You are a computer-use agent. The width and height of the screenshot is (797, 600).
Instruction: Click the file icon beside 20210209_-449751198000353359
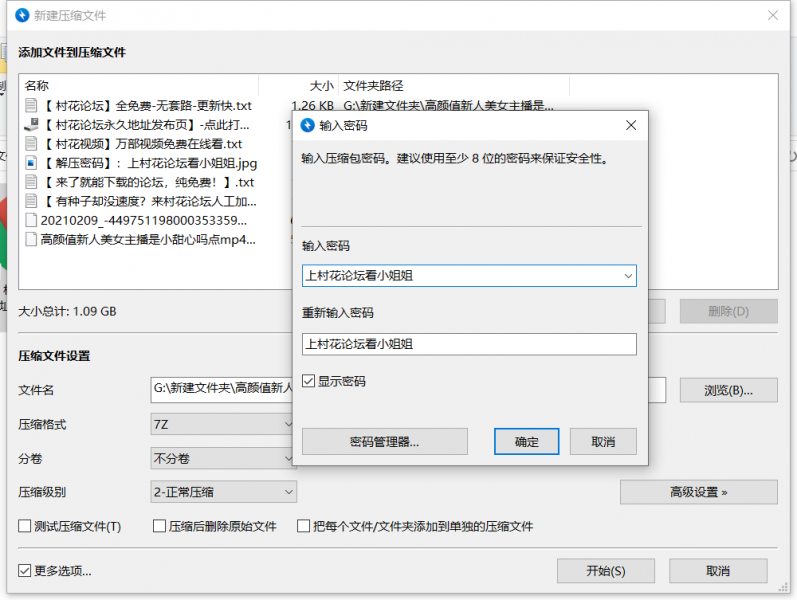[x=31, y=220]
